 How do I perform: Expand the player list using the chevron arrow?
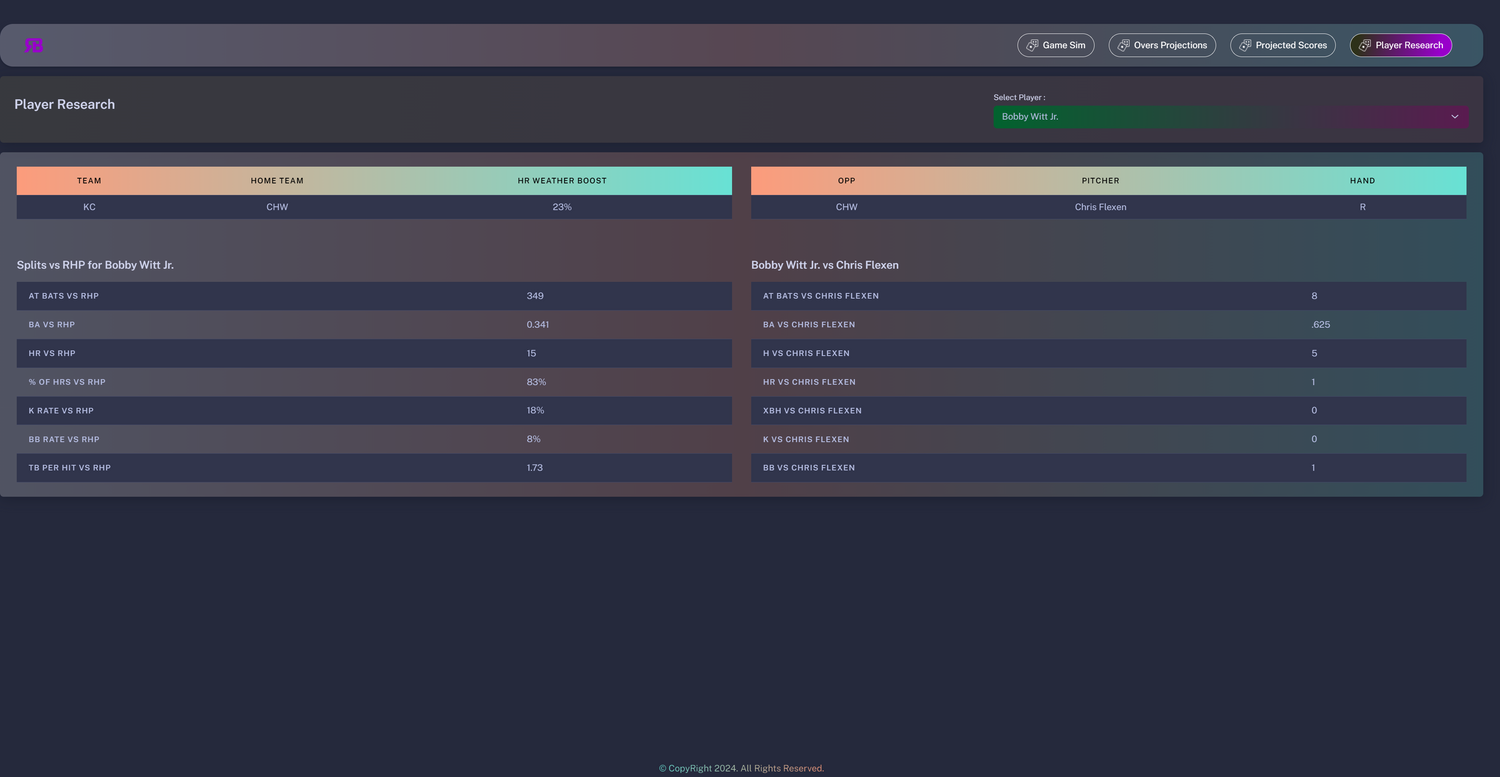(1454, 117)
